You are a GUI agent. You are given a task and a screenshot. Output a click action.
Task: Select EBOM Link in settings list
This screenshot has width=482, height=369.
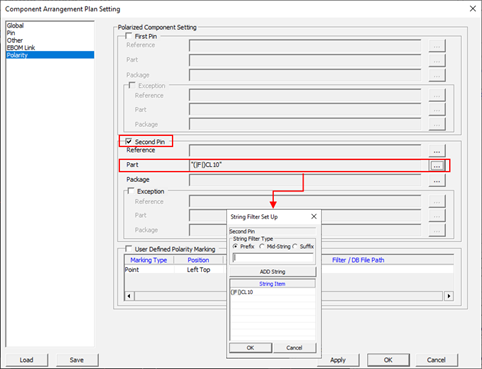[21, 48]
